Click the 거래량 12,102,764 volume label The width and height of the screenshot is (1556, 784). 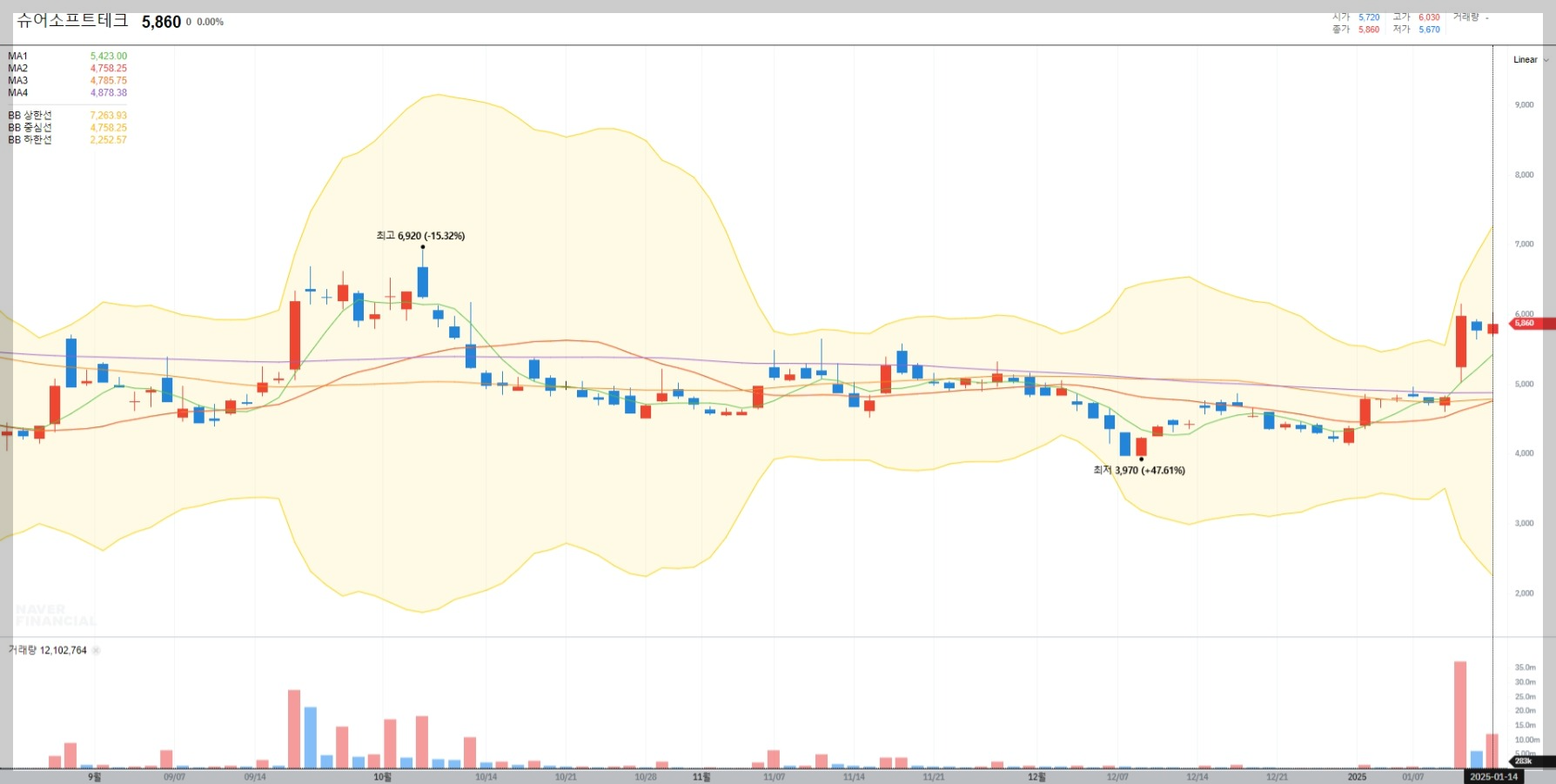click(x=48, y=650)
